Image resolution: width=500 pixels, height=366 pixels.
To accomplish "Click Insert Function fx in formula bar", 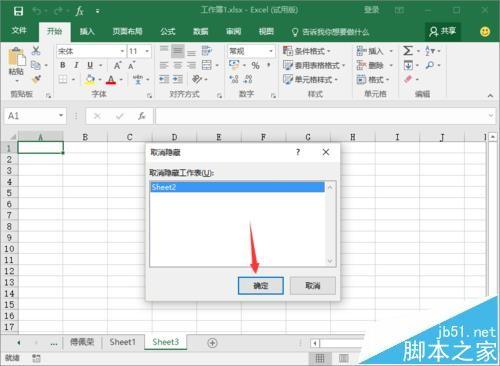I will click(142, 116).
